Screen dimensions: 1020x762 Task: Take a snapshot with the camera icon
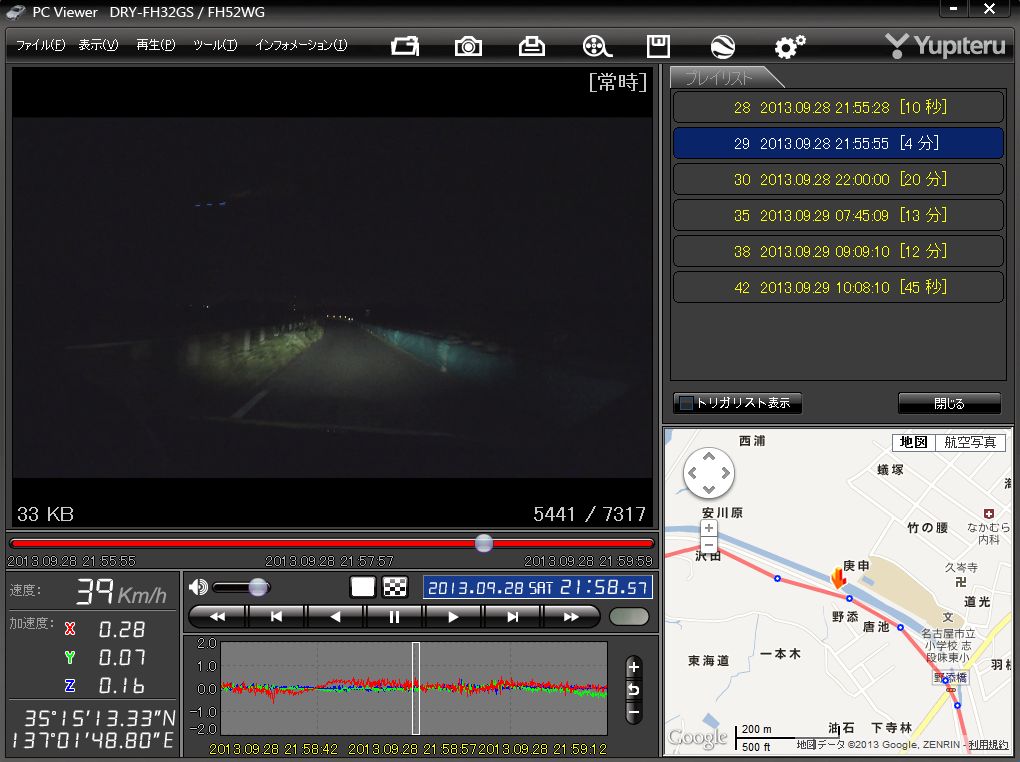tap(468, 46)
